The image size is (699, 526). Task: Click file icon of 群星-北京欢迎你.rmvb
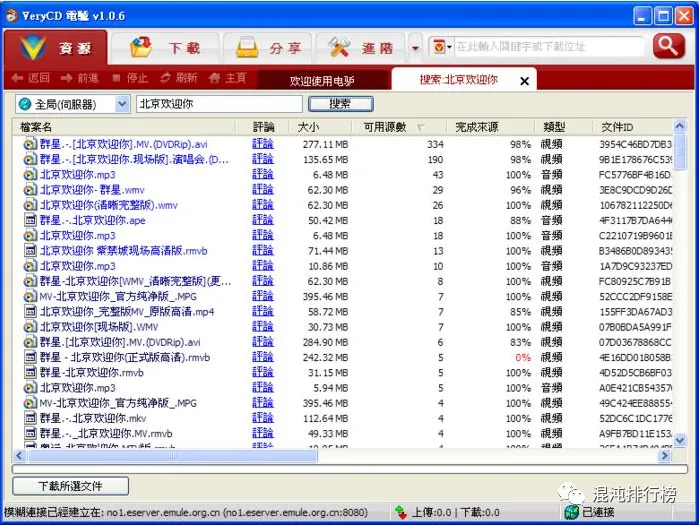(30, 373)
